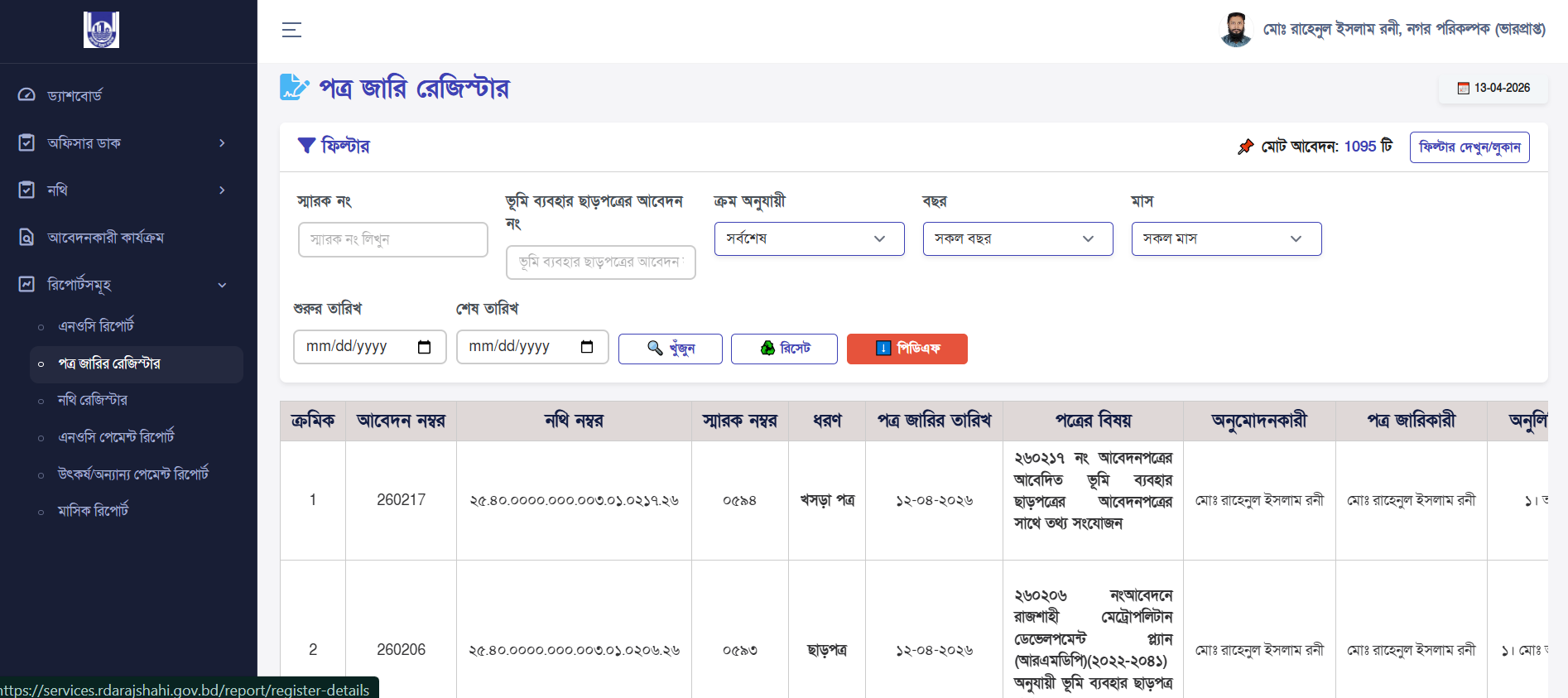The width and height of the screenshot is (1568, 698).
Task: Click the স্মারক নং input field
Action: [x=392, y=239]
